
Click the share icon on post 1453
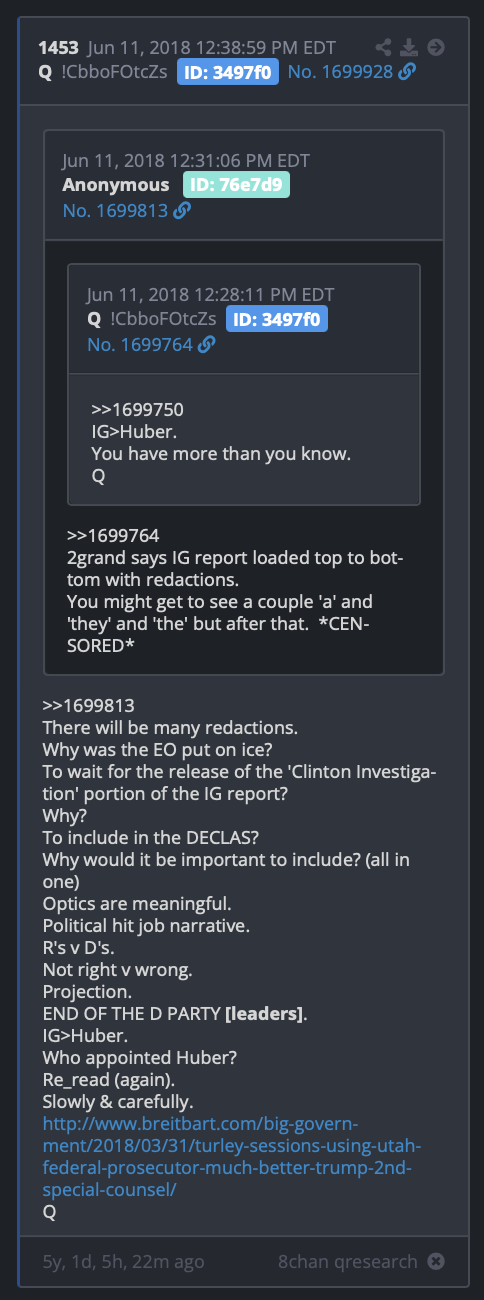pos(384,47)
